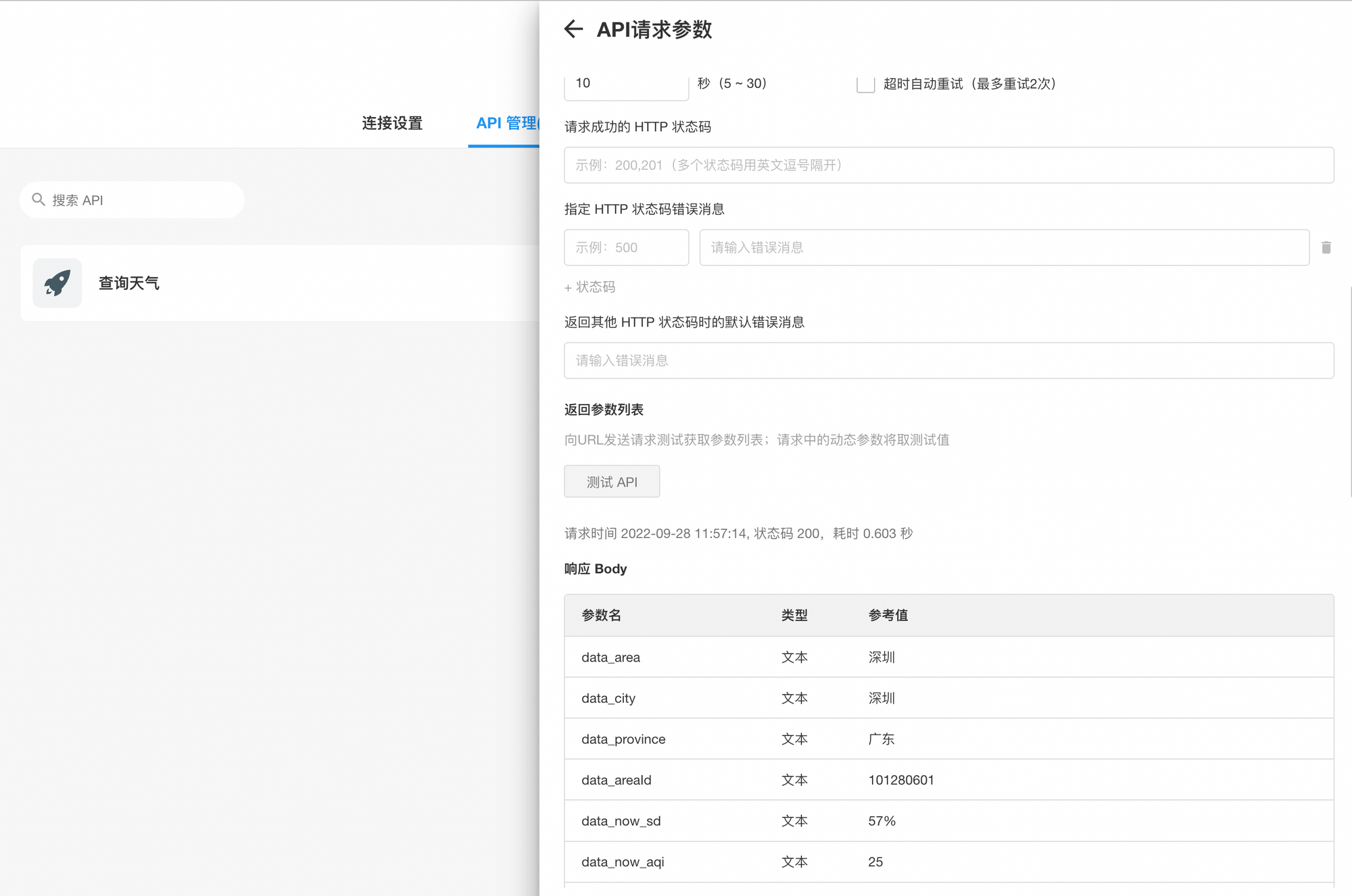Click the trash icon to remove status code row
This screenshot has width=1352, height=896.
pyautogui.click(x=1327, y=247)
